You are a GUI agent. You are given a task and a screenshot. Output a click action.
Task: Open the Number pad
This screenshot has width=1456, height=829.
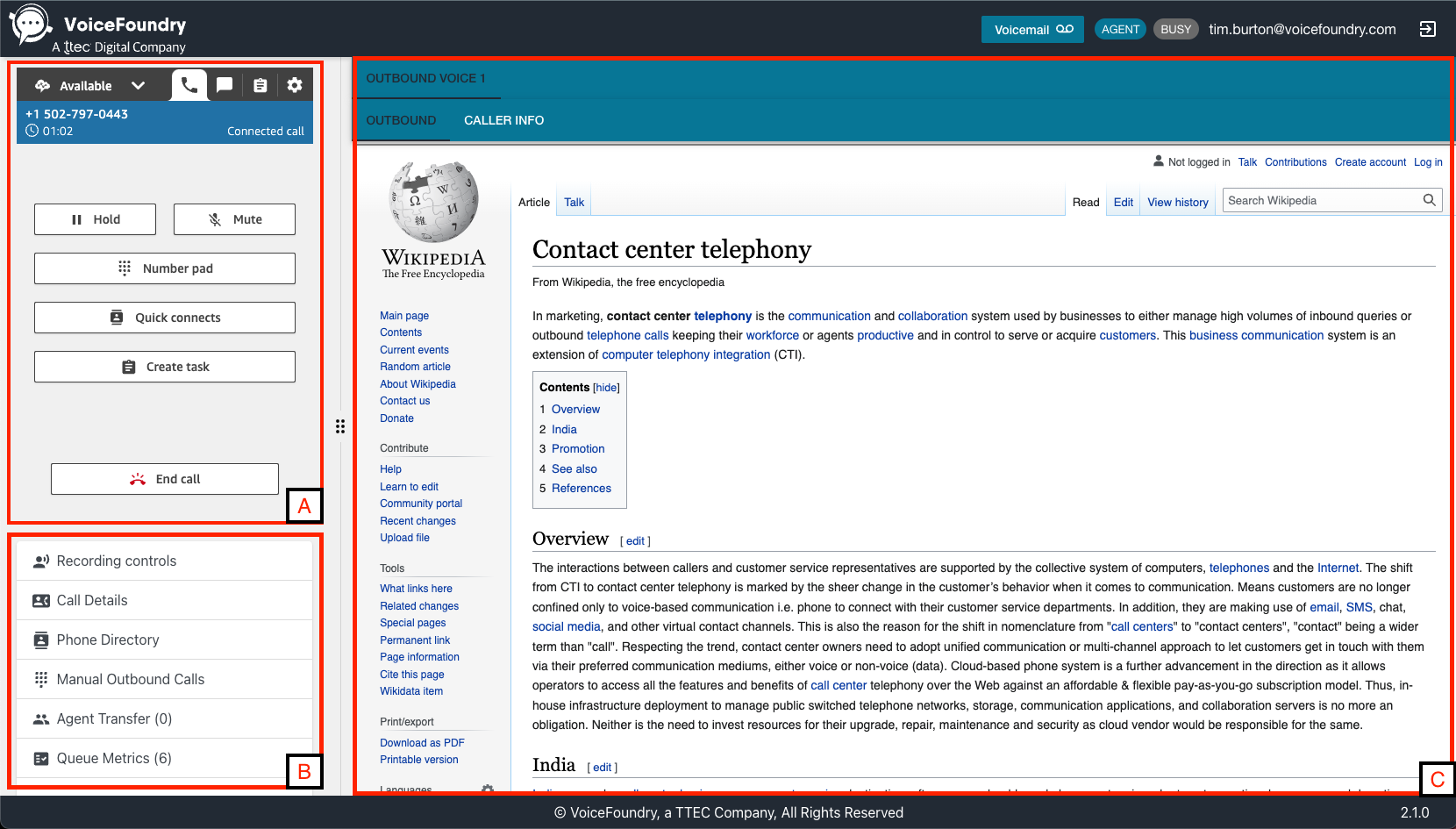pos(165,268)
